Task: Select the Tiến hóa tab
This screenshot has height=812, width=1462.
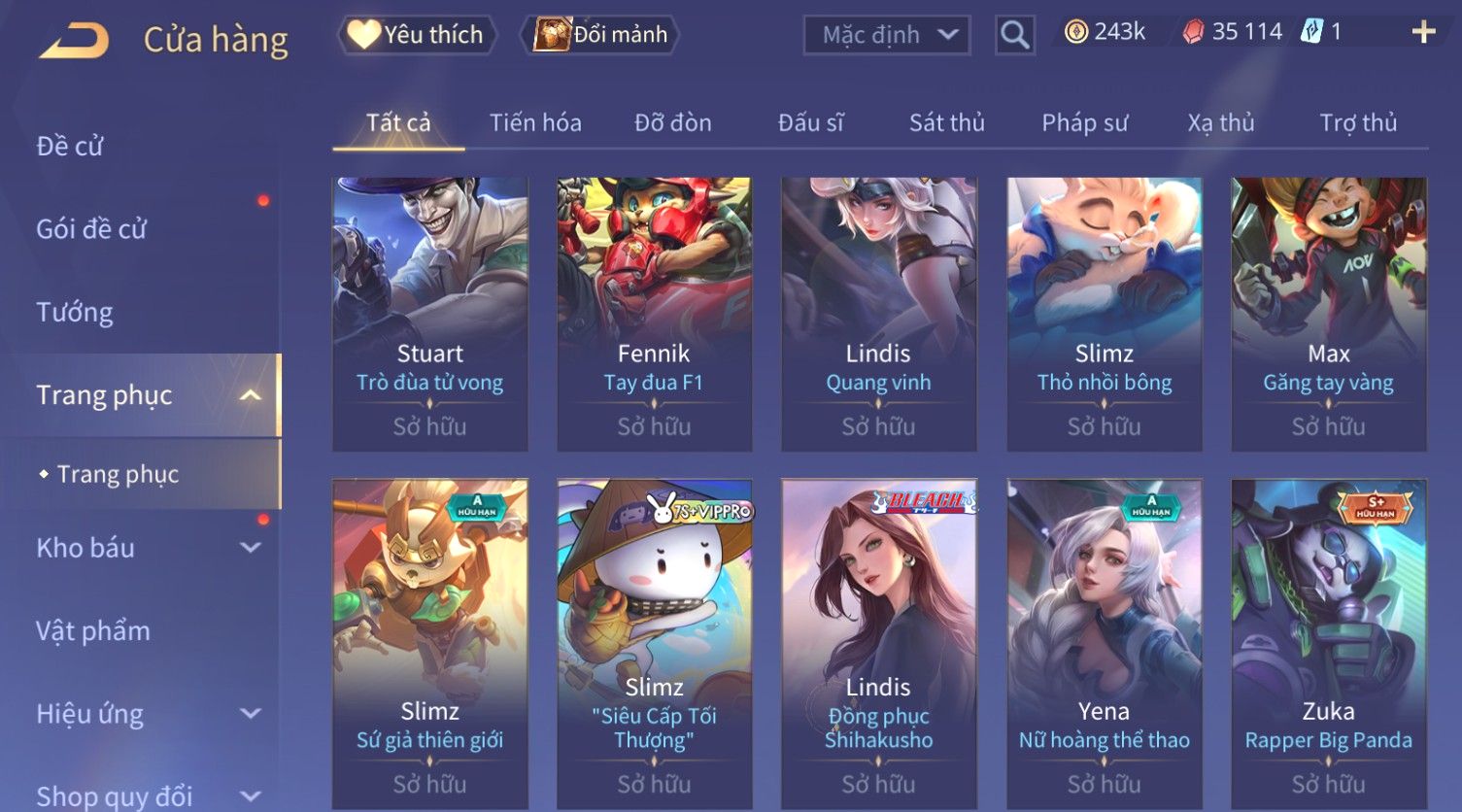Action: pos(535,122)
